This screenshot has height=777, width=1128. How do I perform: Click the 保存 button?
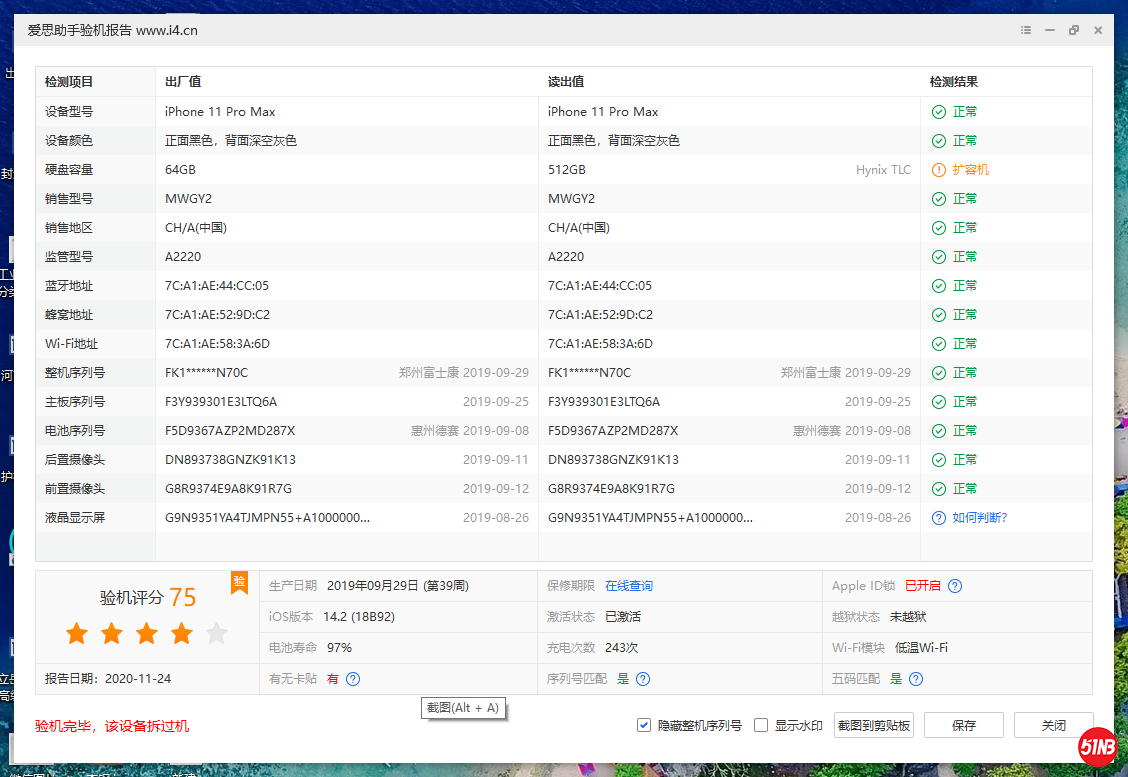(963, 725)
